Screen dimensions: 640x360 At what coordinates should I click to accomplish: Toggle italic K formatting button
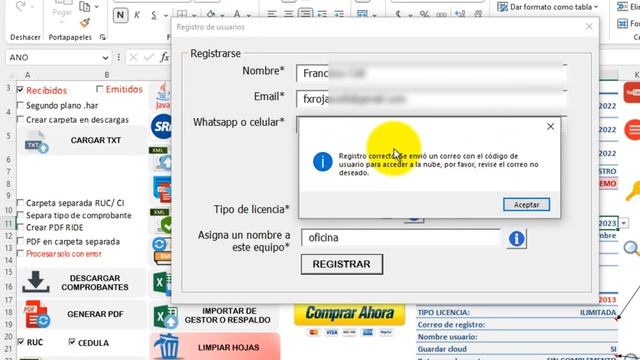point(137,15)
